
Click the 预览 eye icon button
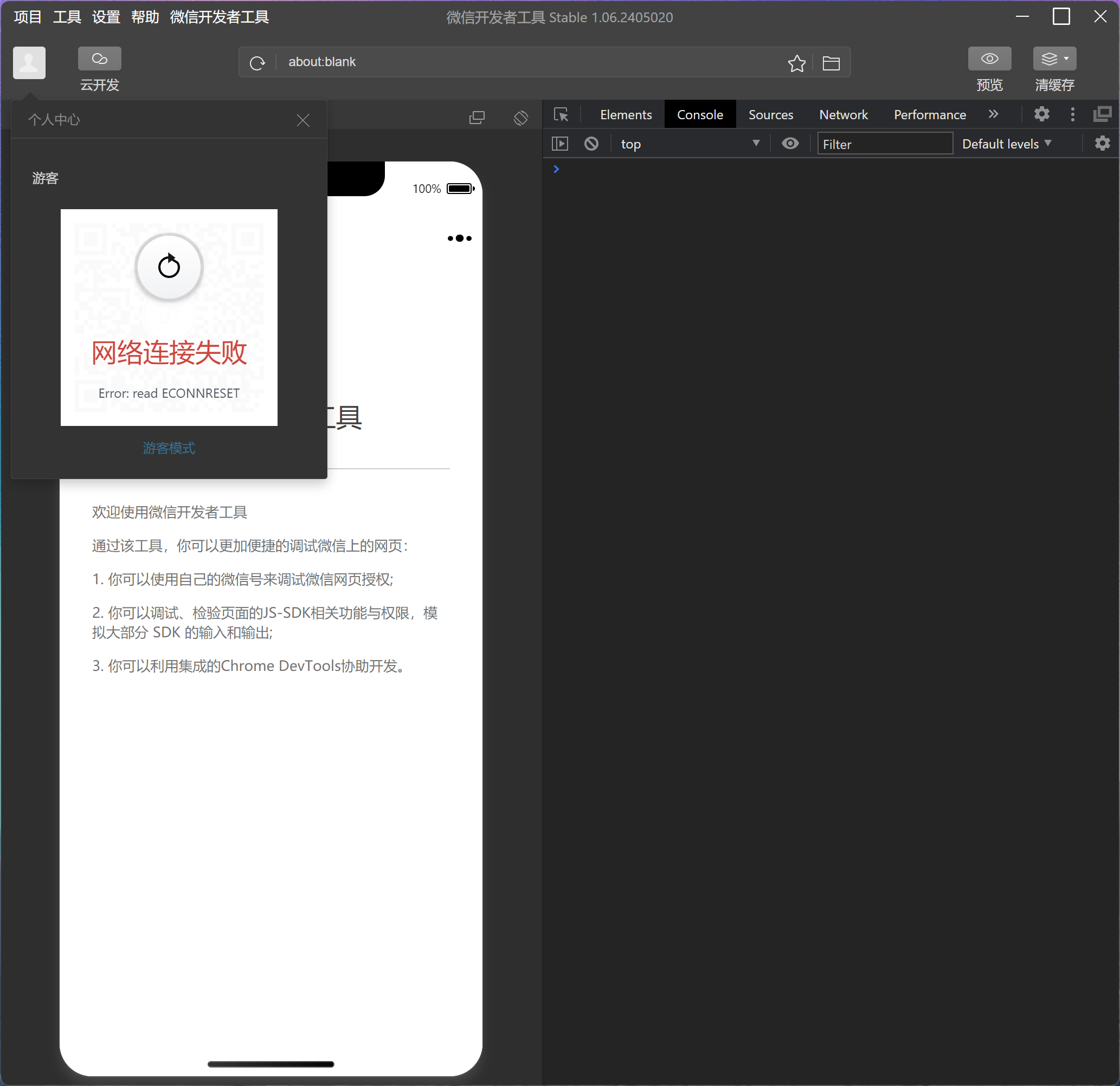pos(989,59)
